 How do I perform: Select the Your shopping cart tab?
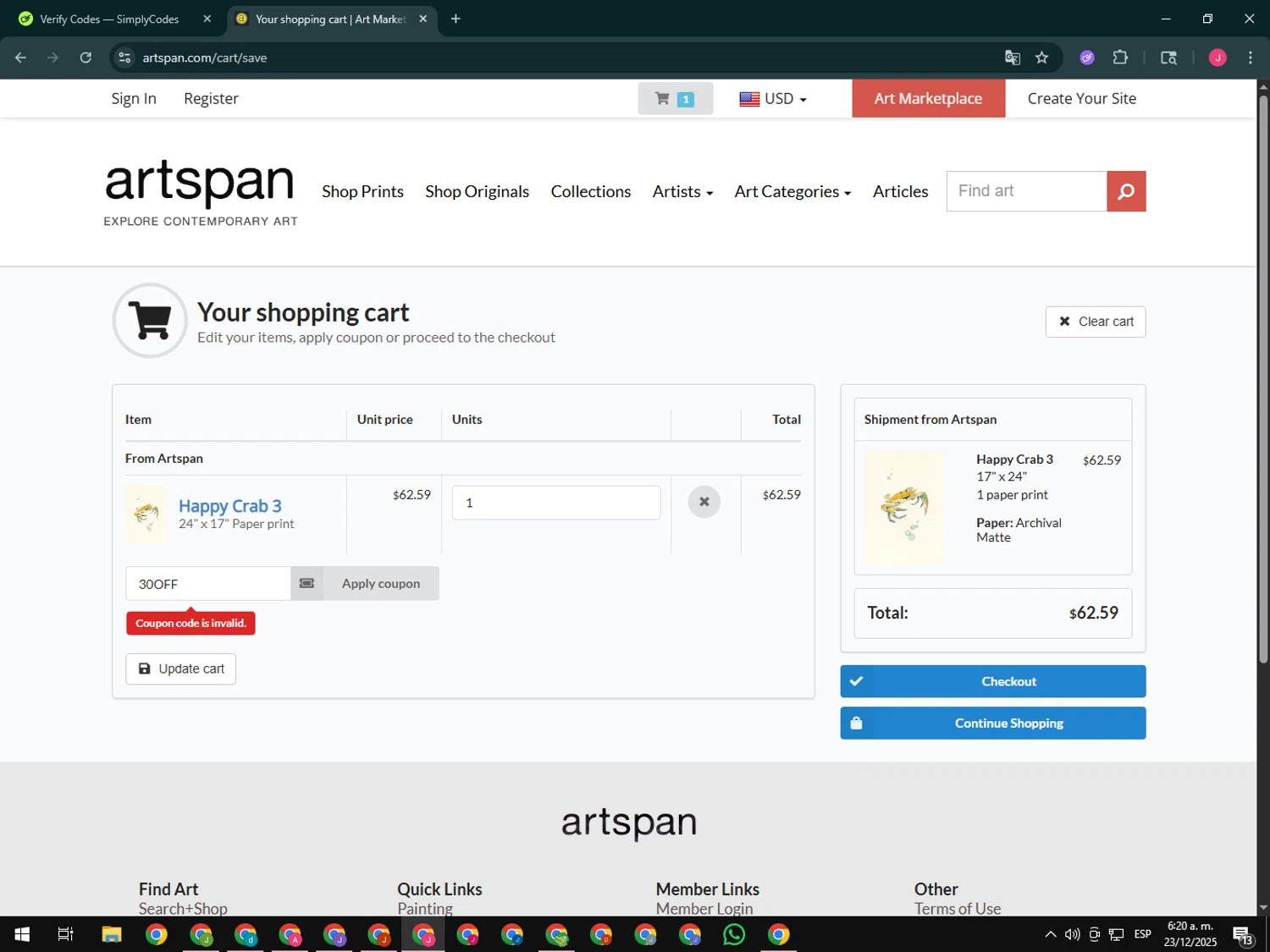(331, 19)
